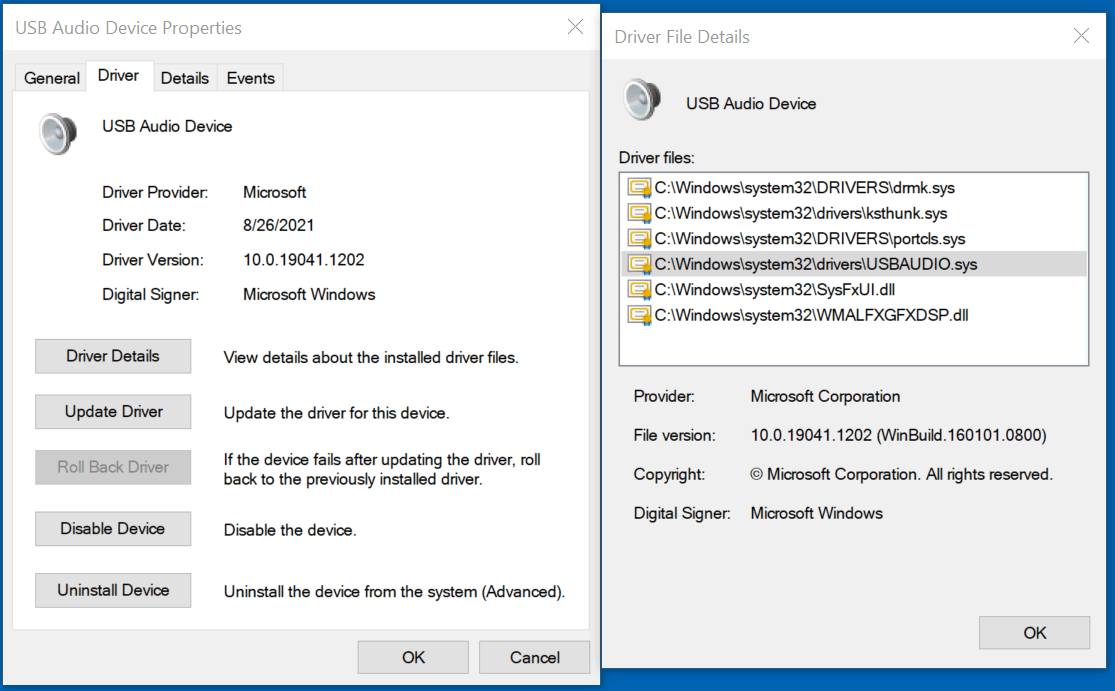Open the Details tab
1115x691 pixels.
185,78
